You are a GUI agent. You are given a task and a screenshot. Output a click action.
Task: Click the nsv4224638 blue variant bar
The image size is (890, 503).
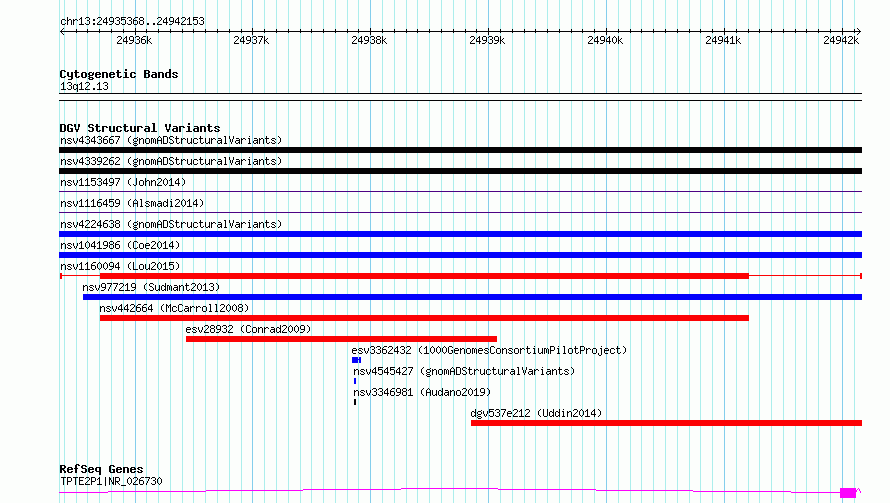(460, 234)
